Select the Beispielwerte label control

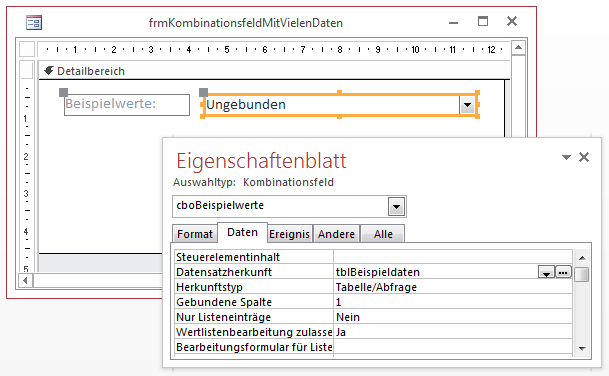127,104
